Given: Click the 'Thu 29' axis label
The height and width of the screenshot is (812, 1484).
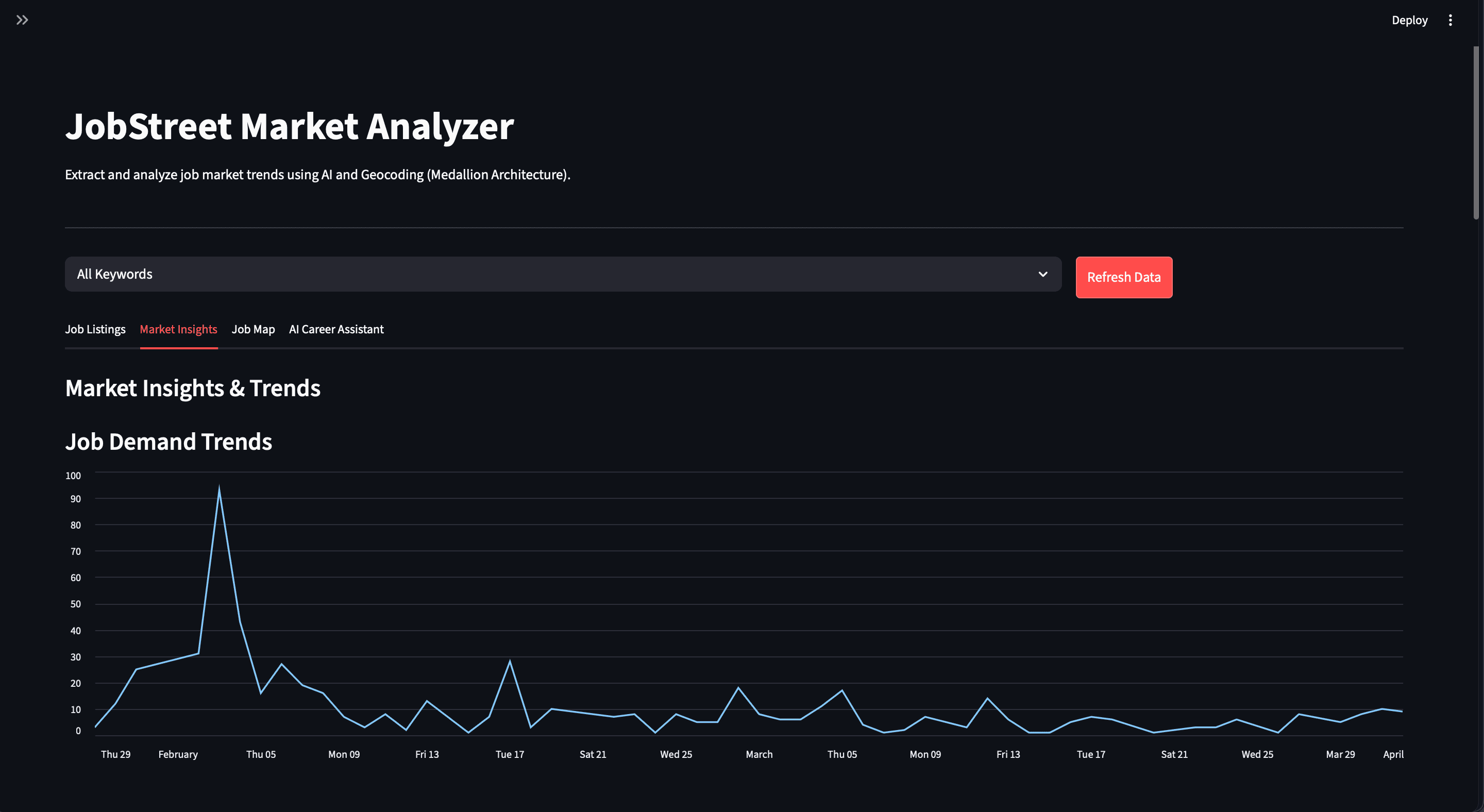Looking at the screenshot, I should (x=116, y=754).
